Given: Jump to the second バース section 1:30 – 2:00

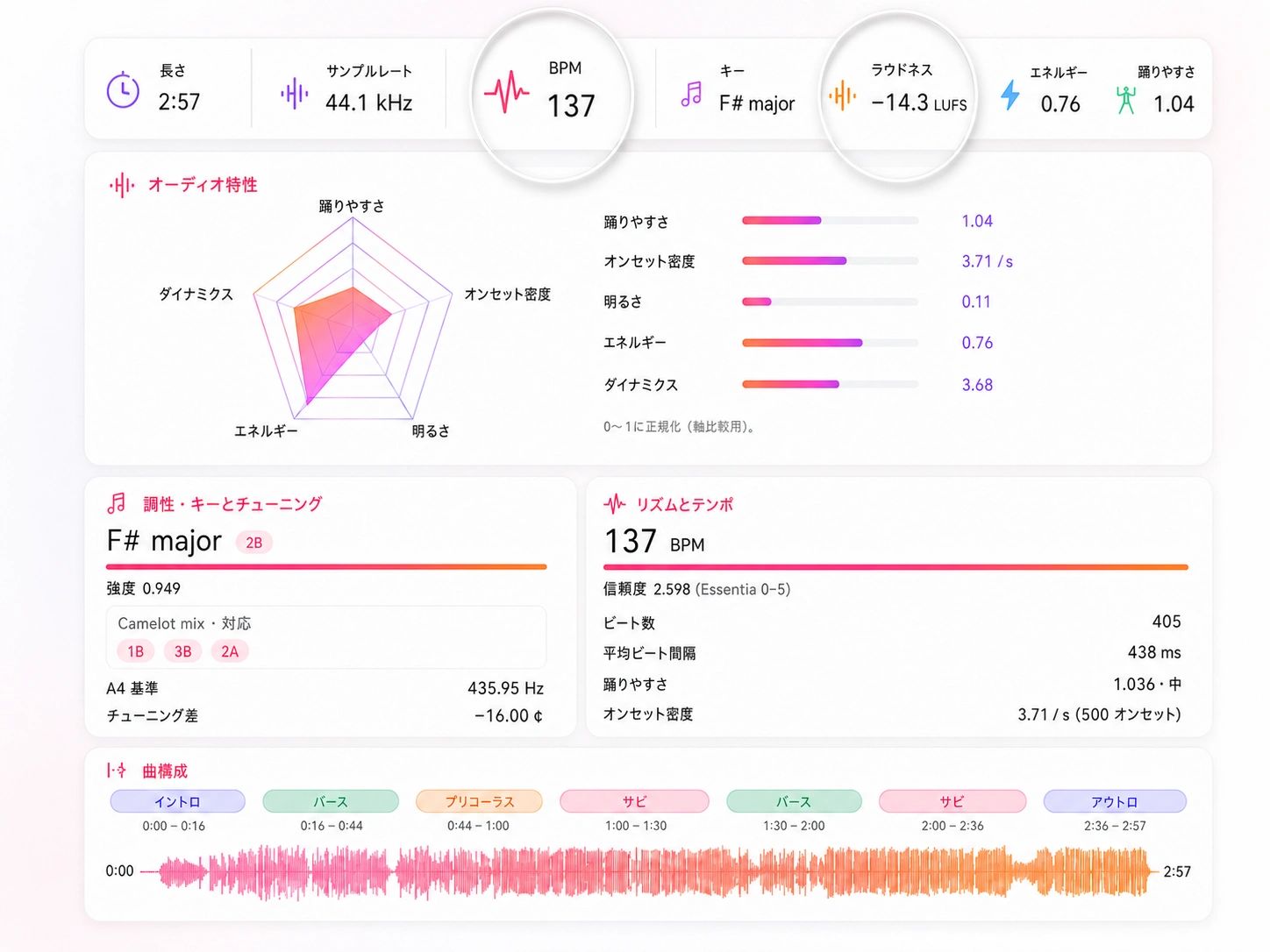Looking at the screenshot, I should pos(794,801).
